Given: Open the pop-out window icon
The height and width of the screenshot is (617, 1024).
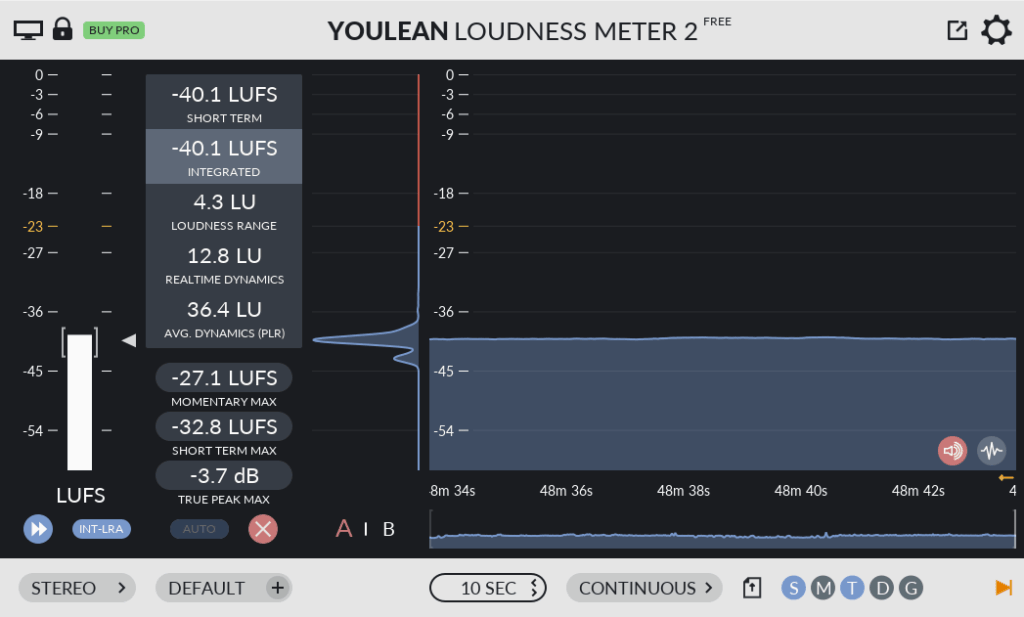Looking at the screenshot, I should coord(957,30).
